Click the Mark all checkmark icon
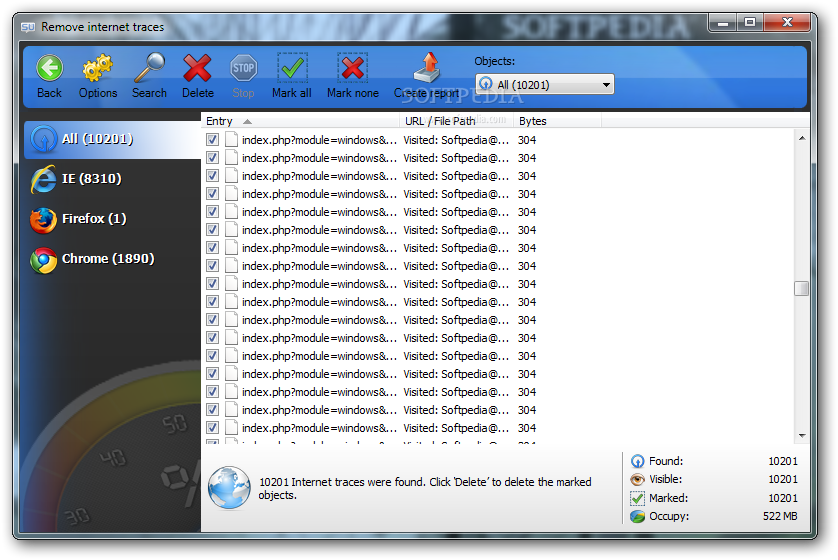Screen dimensions: 838x560 pyautogui.click(x=292, y=68)
